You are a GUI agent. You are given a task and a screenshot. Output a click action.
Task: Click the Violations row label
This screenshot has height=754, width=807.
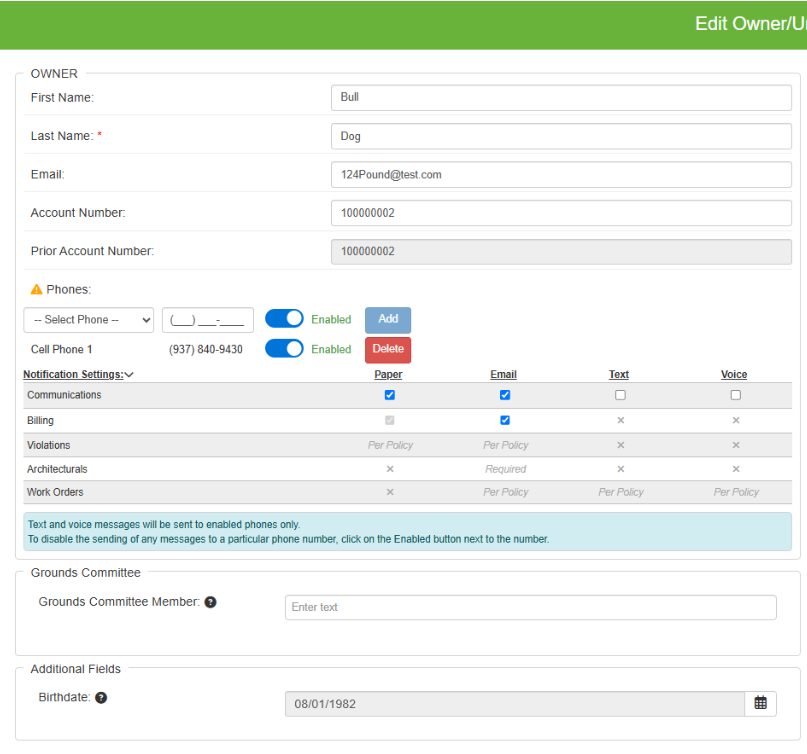tap(48, 445)
